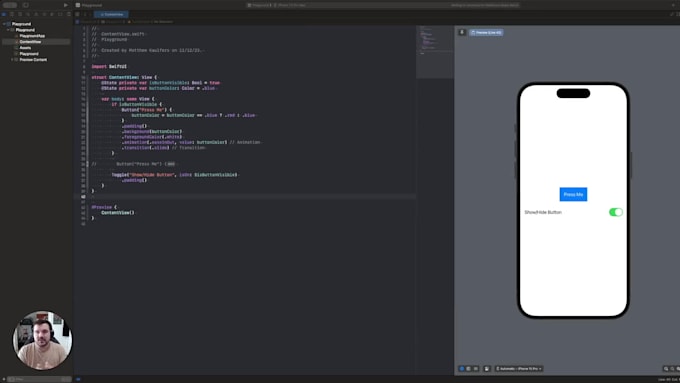
Task: Toggle the Show/Hide Button switch in the preview
Action: (616, 212)
